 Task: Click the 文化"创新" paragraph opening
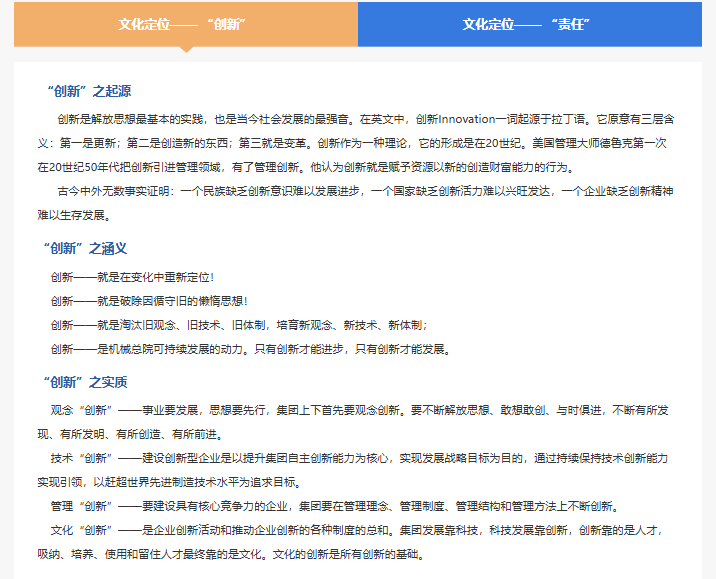click(x=84, y=530)
